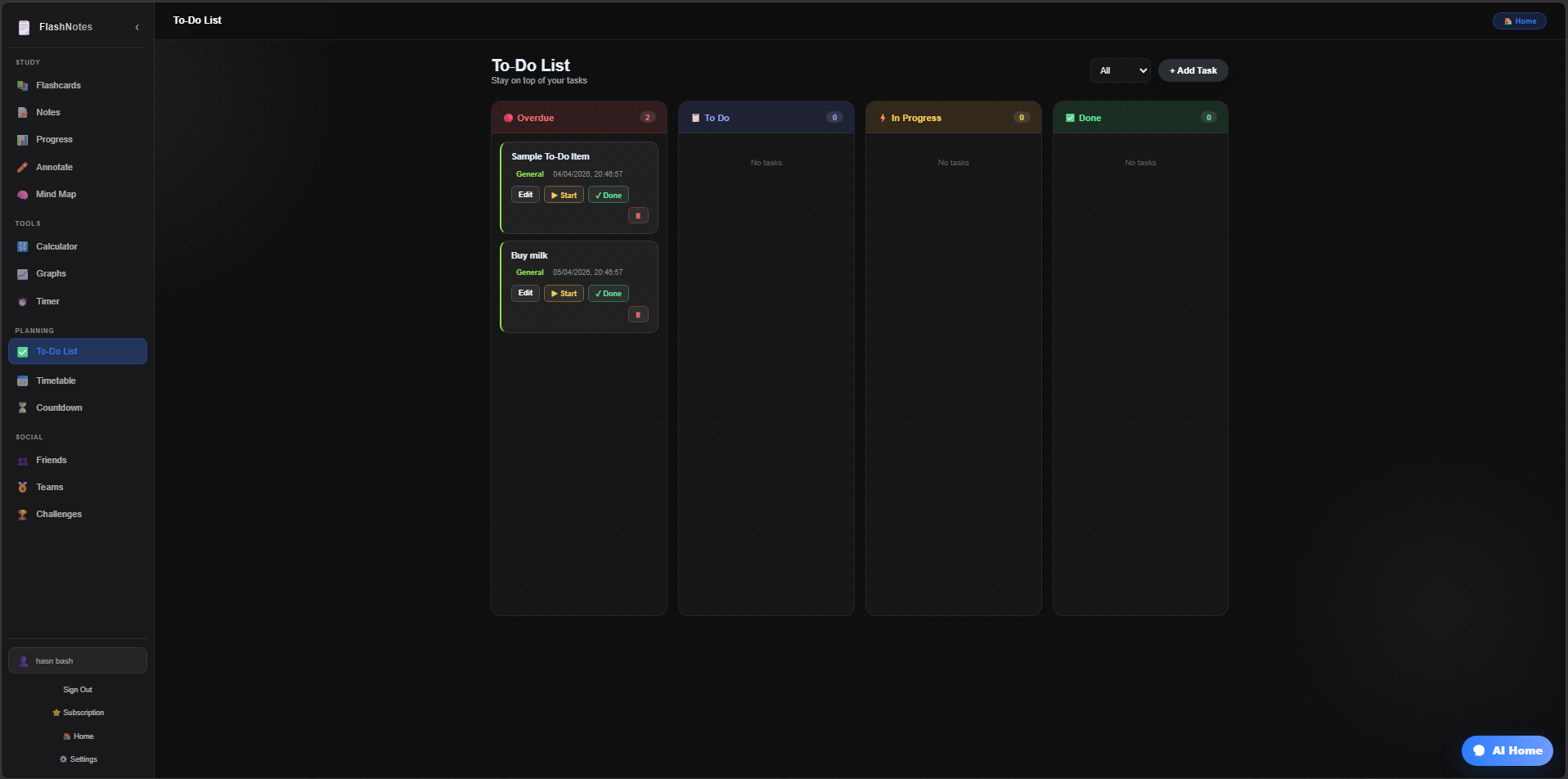Go to Timetable in Planning
This screenshot has width=1568, height=779.
[x=56, y=381]
